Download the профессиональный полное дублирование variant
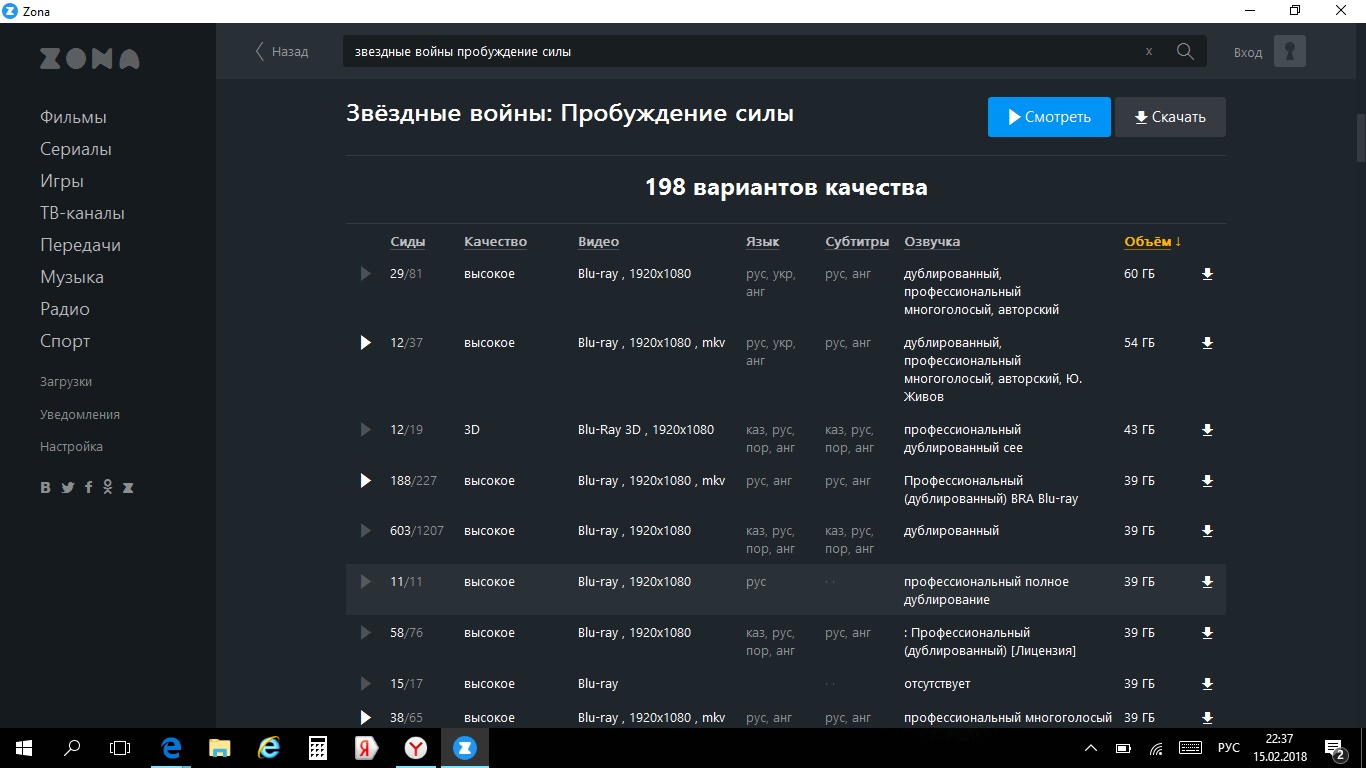 pos(1207,582)
